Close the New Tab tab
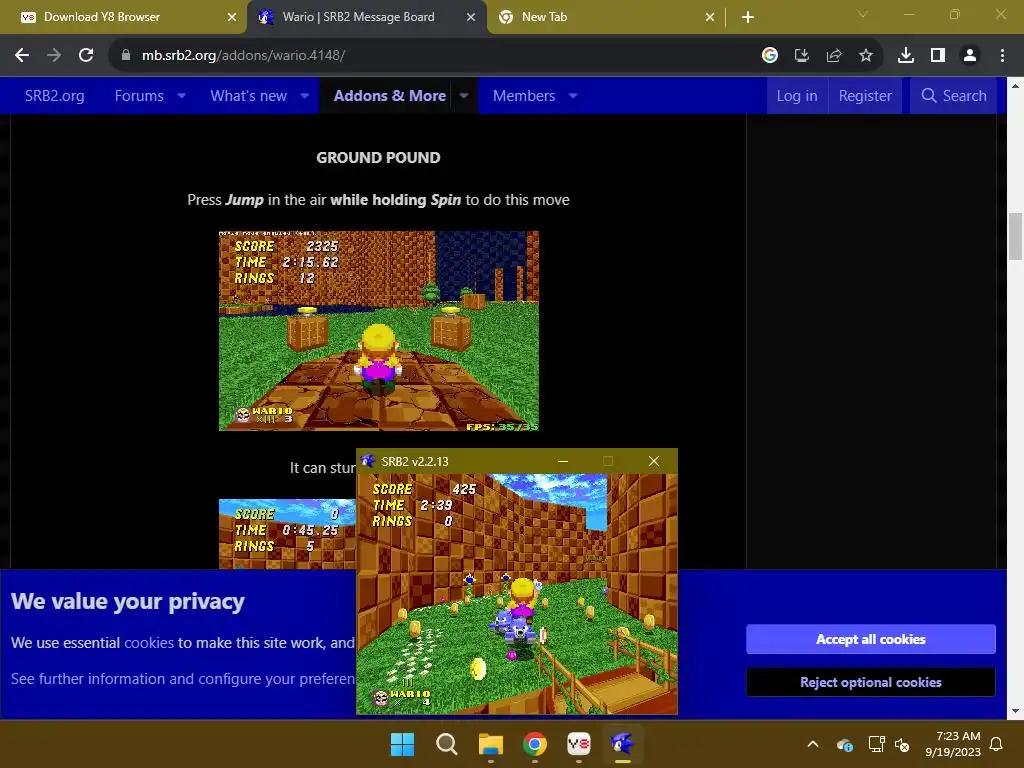Viewport: 1024px width, 768px height. click(x=709, y=18)
